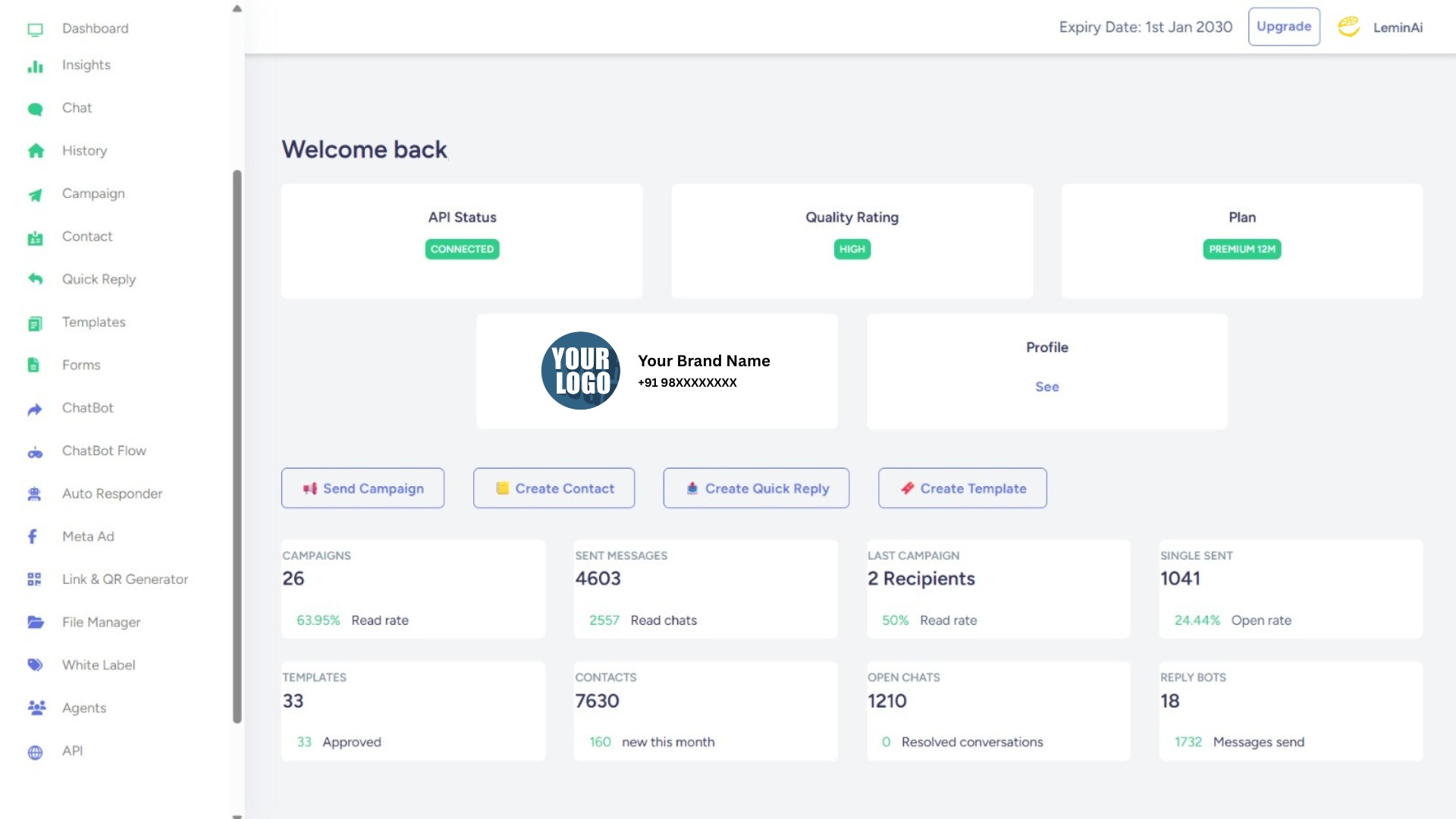Click the Quick Reply arrow icon
The image size is (1456, 819).
(35, 280)
